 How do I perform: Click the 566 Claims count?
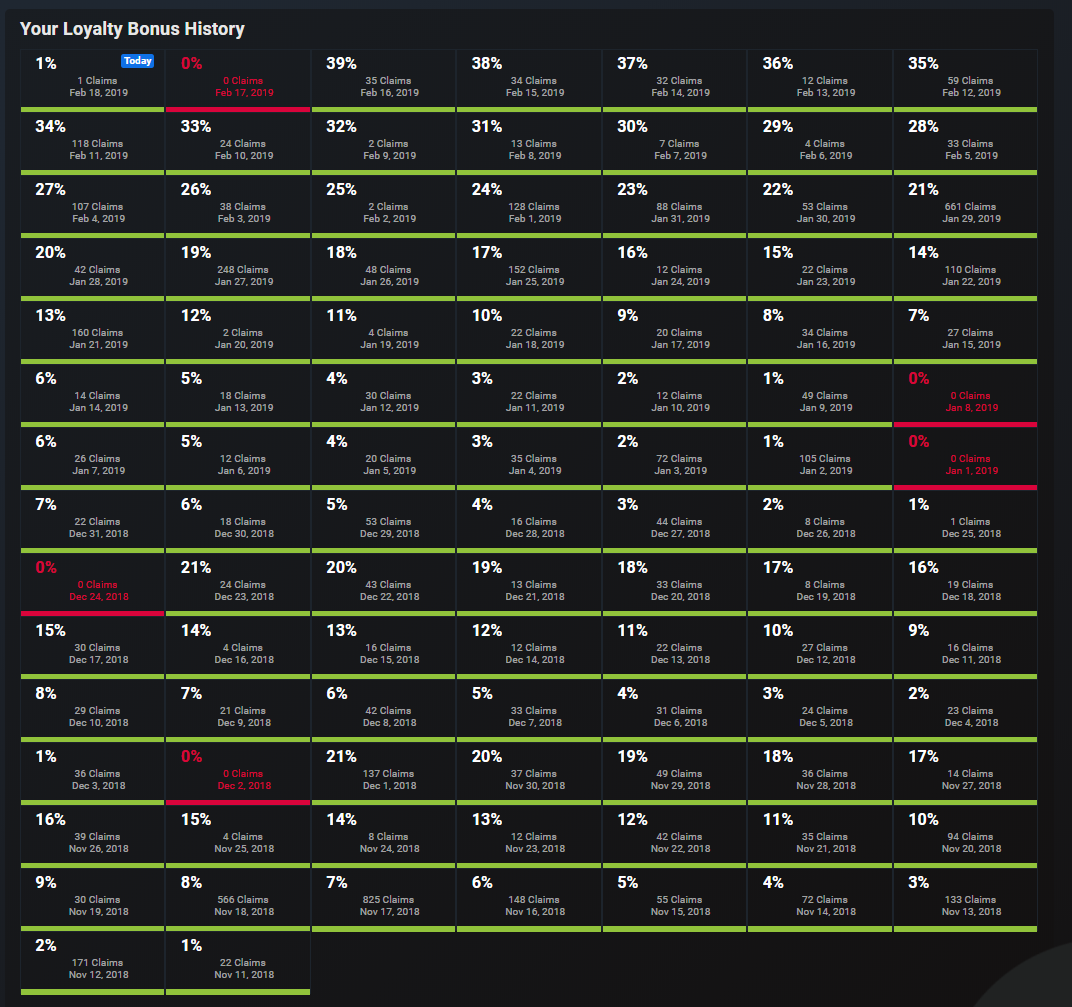243,900
